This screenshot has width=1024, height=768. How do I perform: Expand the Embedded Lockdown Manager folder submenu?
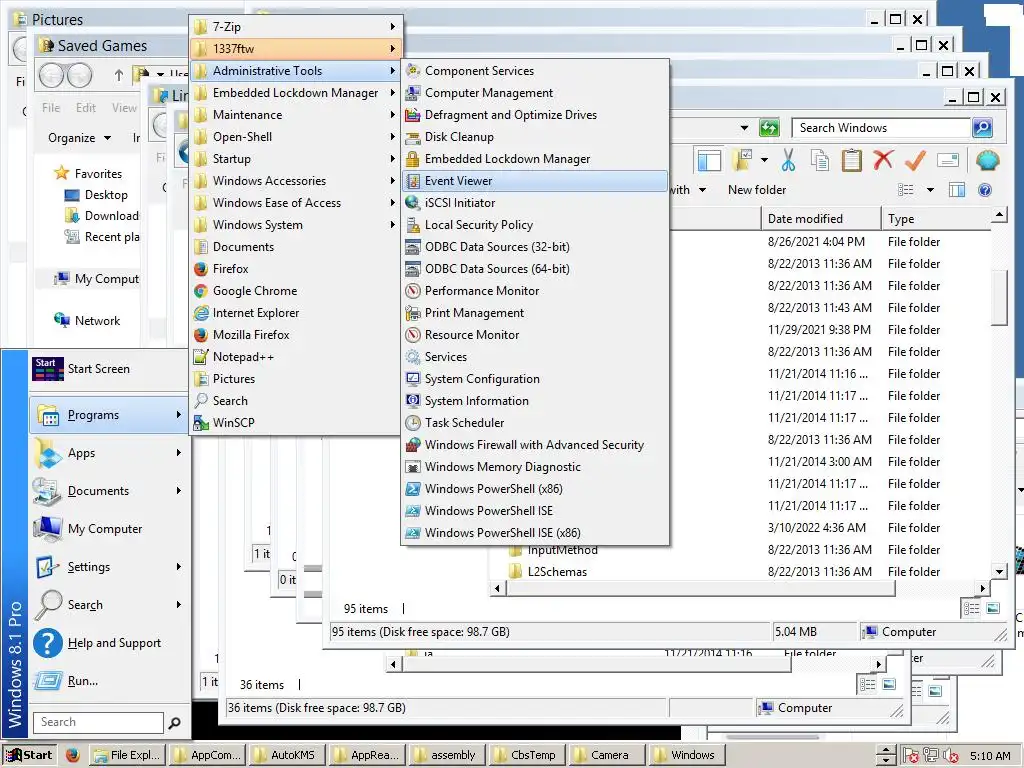[x=295, y=93]
